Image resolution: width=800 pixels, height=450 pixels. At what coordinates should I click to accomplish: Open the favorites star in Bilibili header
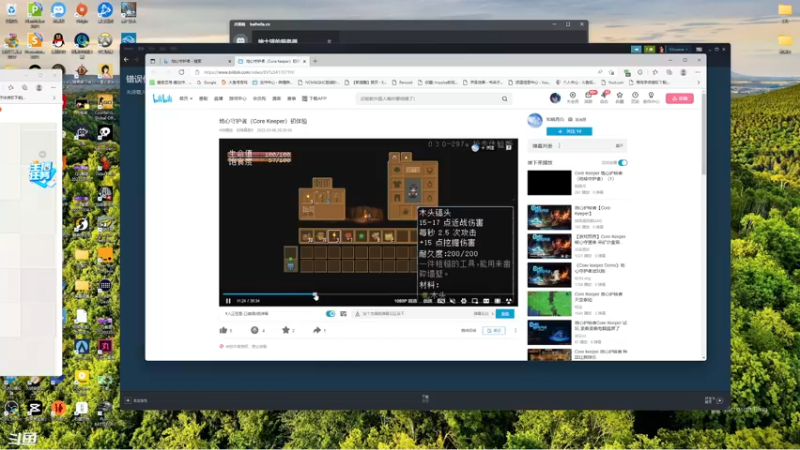tap(619, 97)
